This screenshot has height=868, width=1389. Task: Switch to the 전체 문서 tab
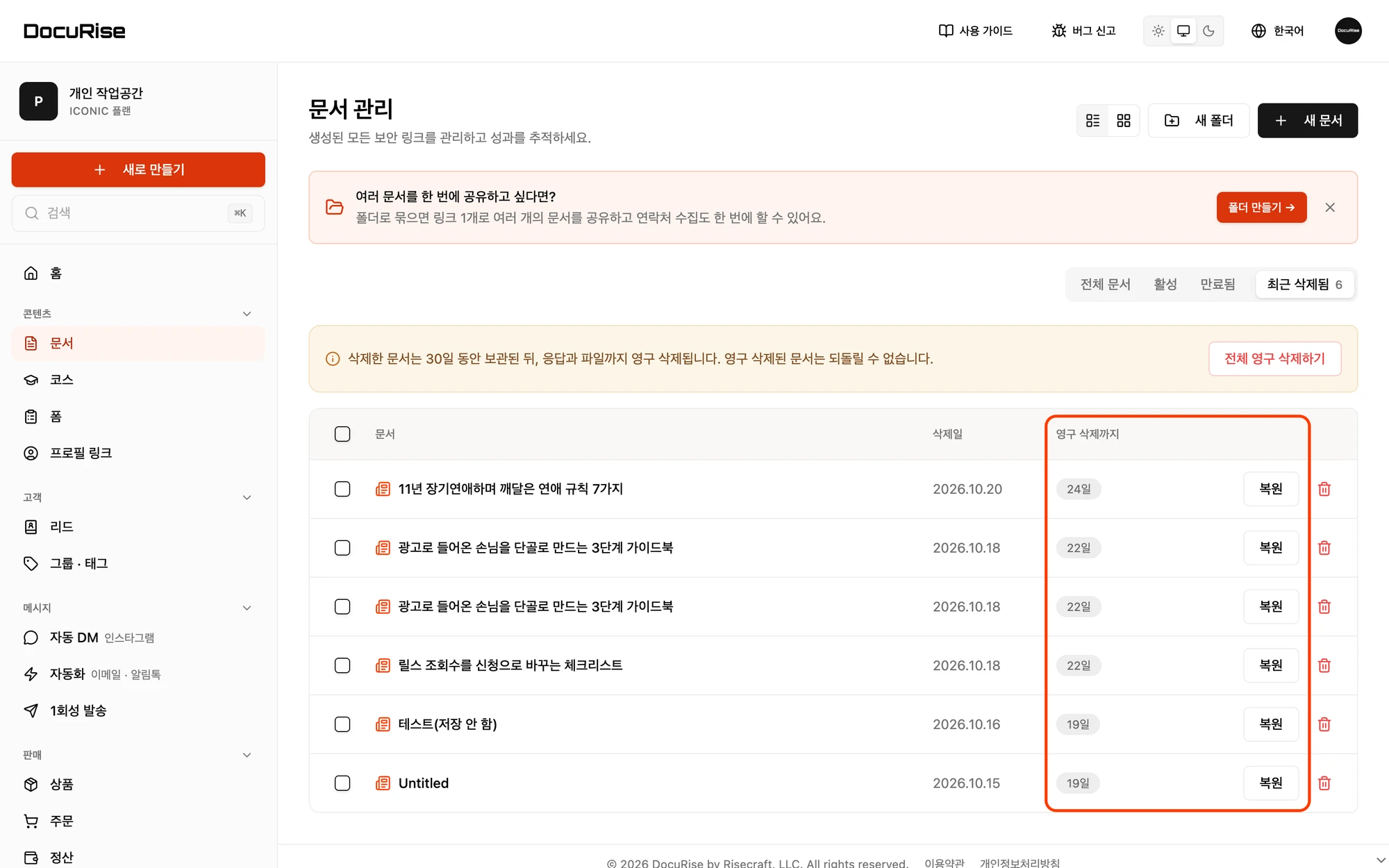coord(1105,284)
